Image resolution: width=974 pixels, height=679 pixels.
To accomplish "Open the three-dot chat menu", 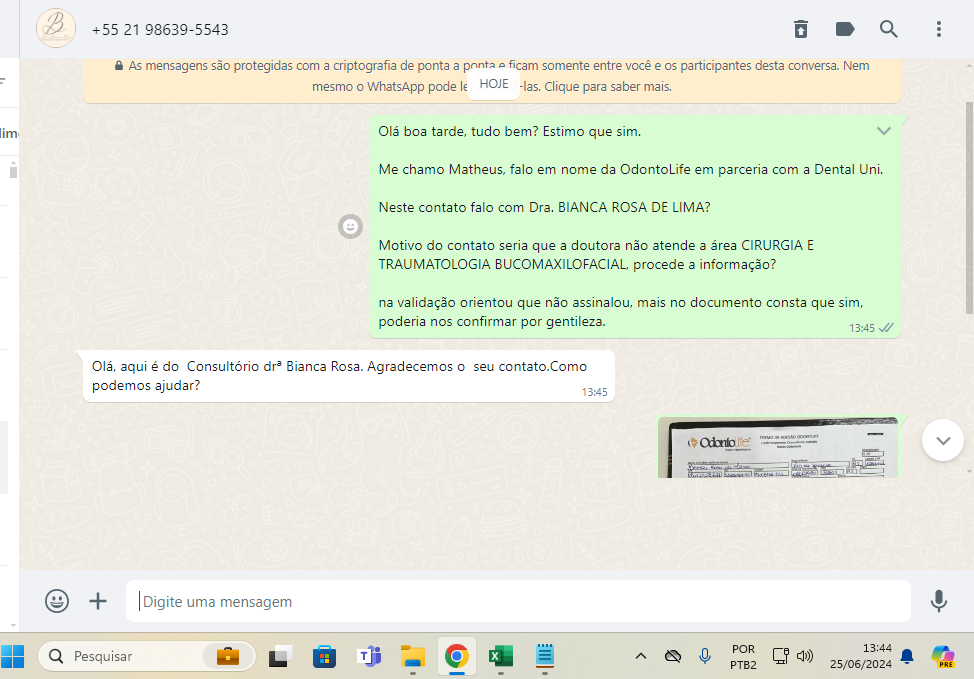I will pyautogui.click(x=939, y=29).
